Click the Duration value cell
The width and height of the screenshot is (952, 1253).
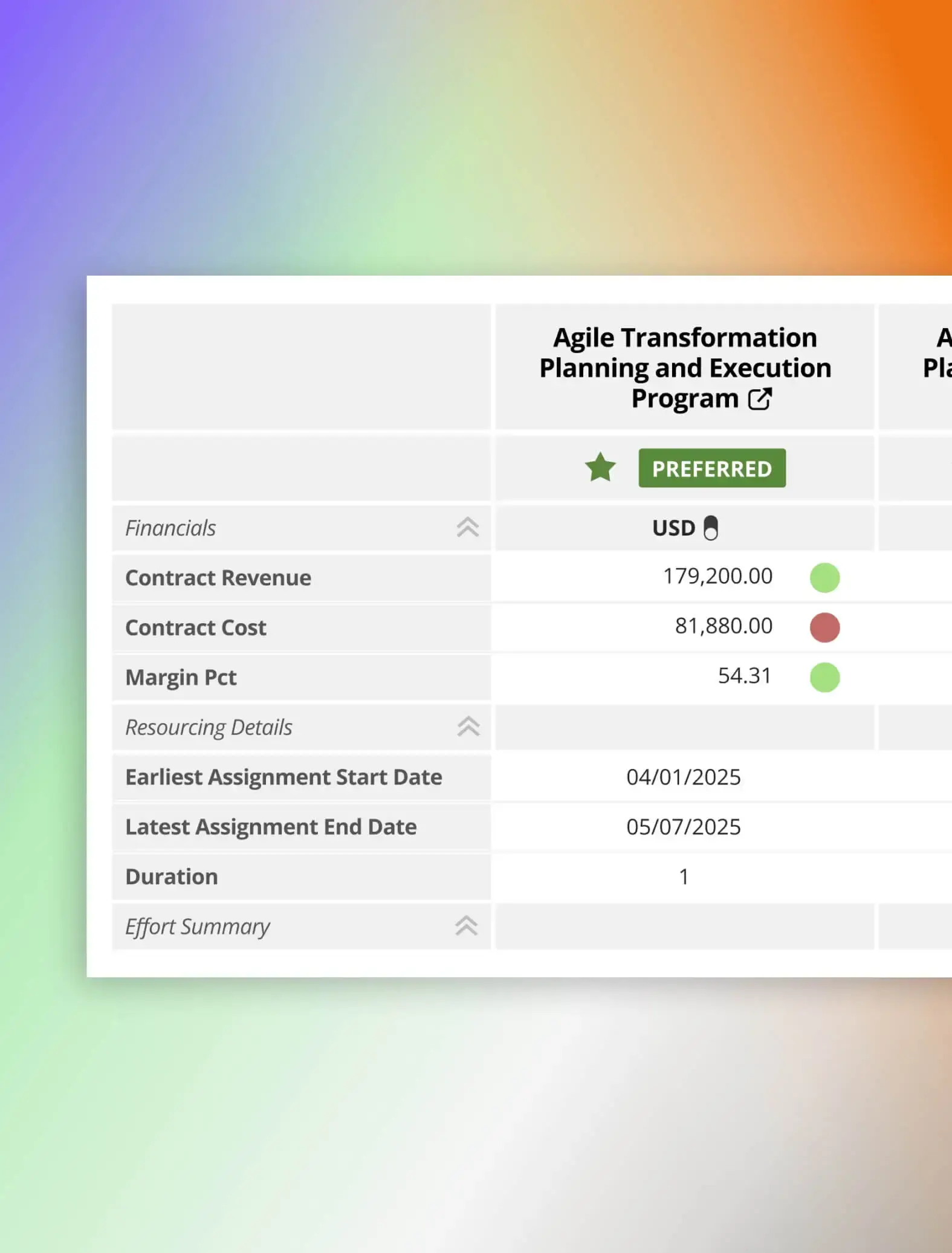tap(684, 877)
